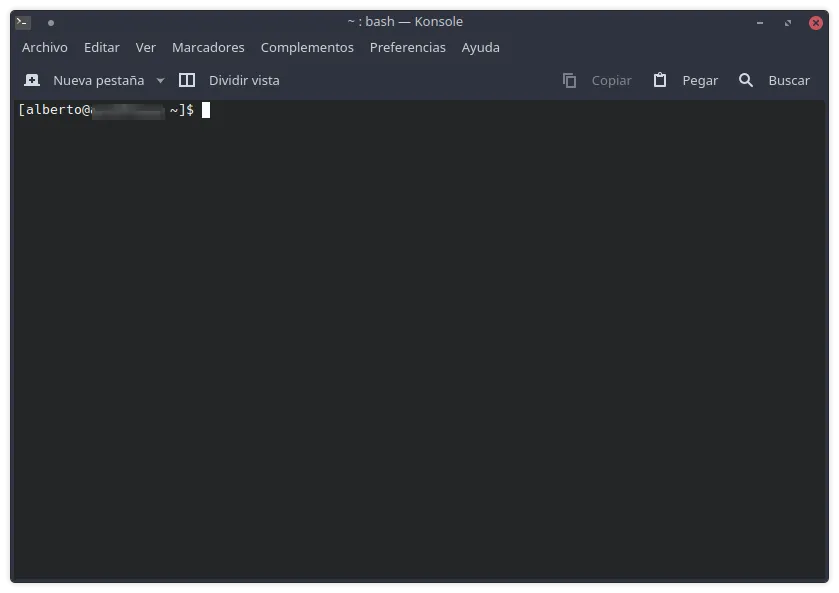Click the Copiar copy icon
This screenshot has height=593, width=839.
pos(570,79)
